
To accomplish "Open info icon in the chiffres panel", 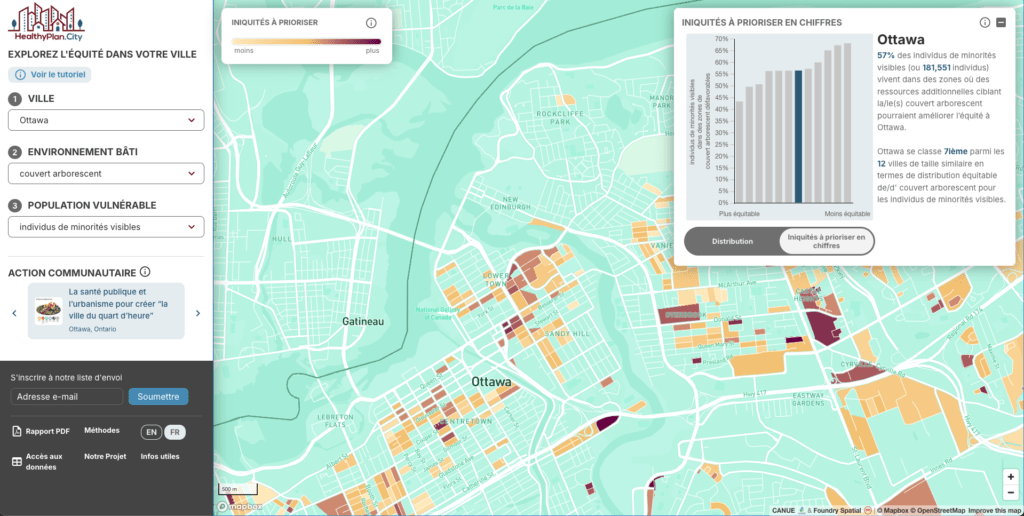I will click(985, 22).
